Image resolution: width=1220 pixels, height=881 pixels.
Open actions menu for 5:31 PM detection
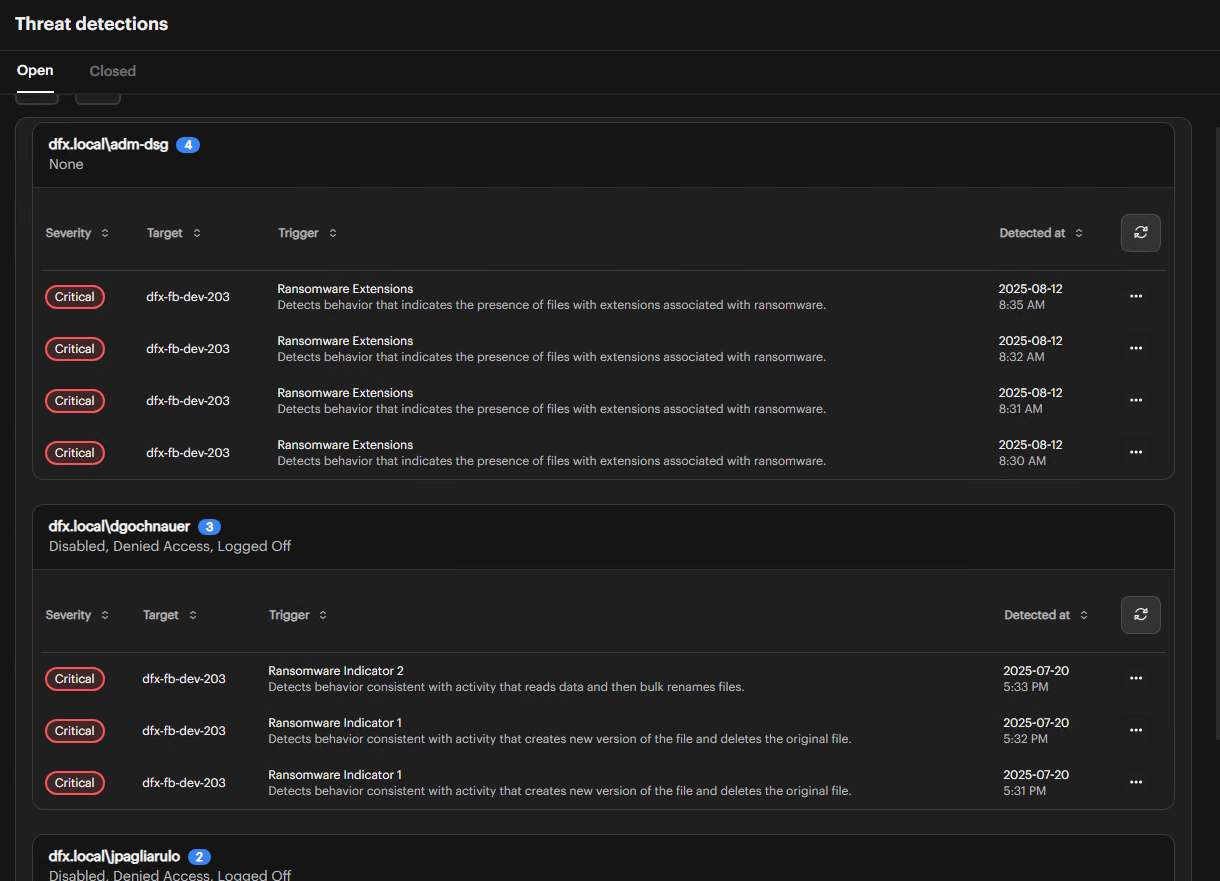1135,783
